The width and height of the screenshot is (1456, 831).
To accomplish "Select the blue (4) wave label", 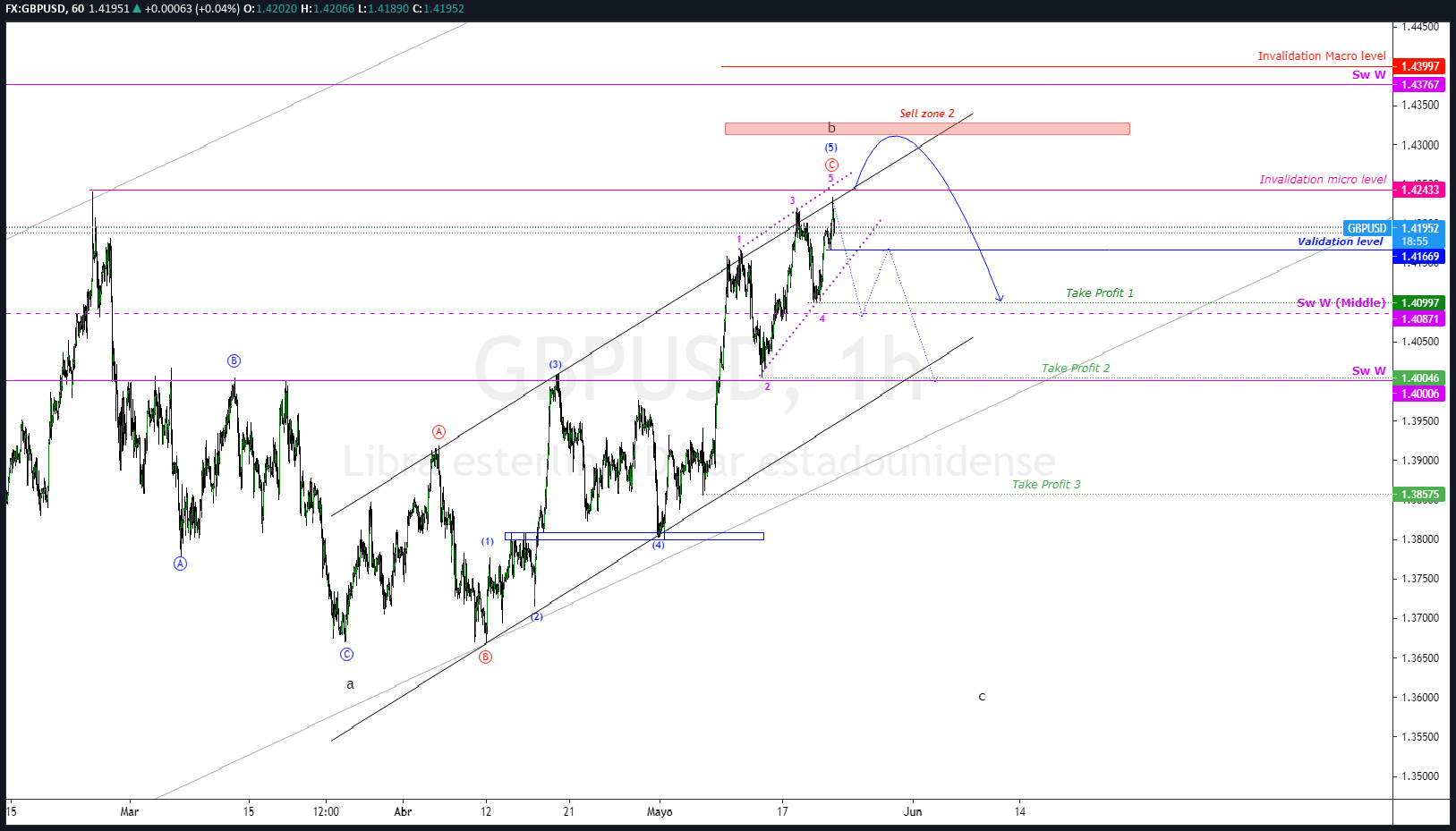I will 658,545.
